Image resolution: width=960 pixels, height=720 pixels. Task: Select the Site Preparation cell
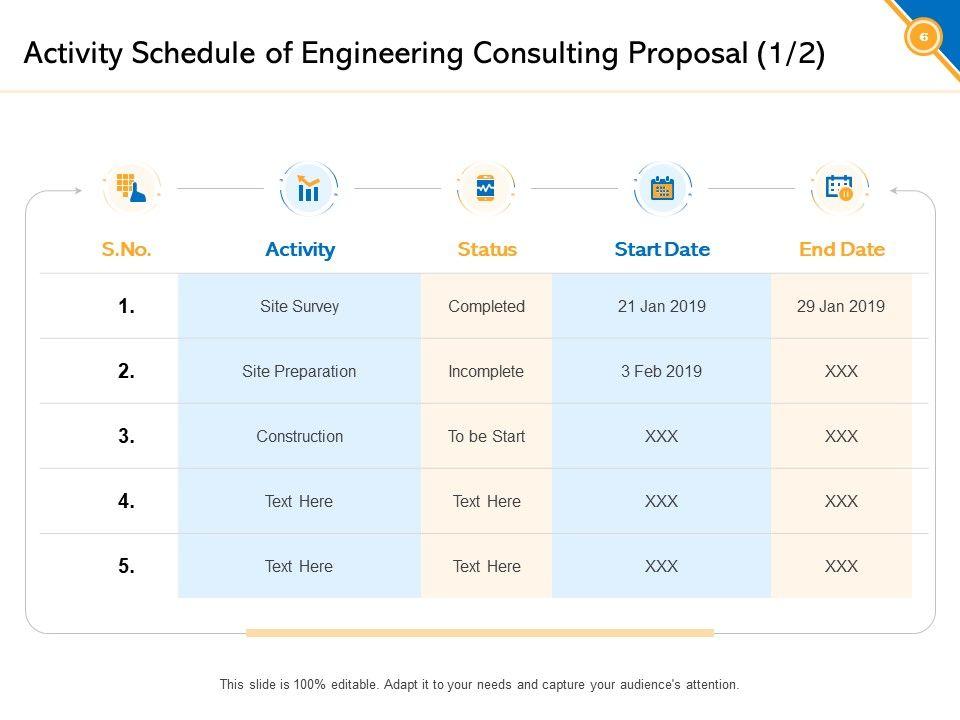[x=299, y=372]
